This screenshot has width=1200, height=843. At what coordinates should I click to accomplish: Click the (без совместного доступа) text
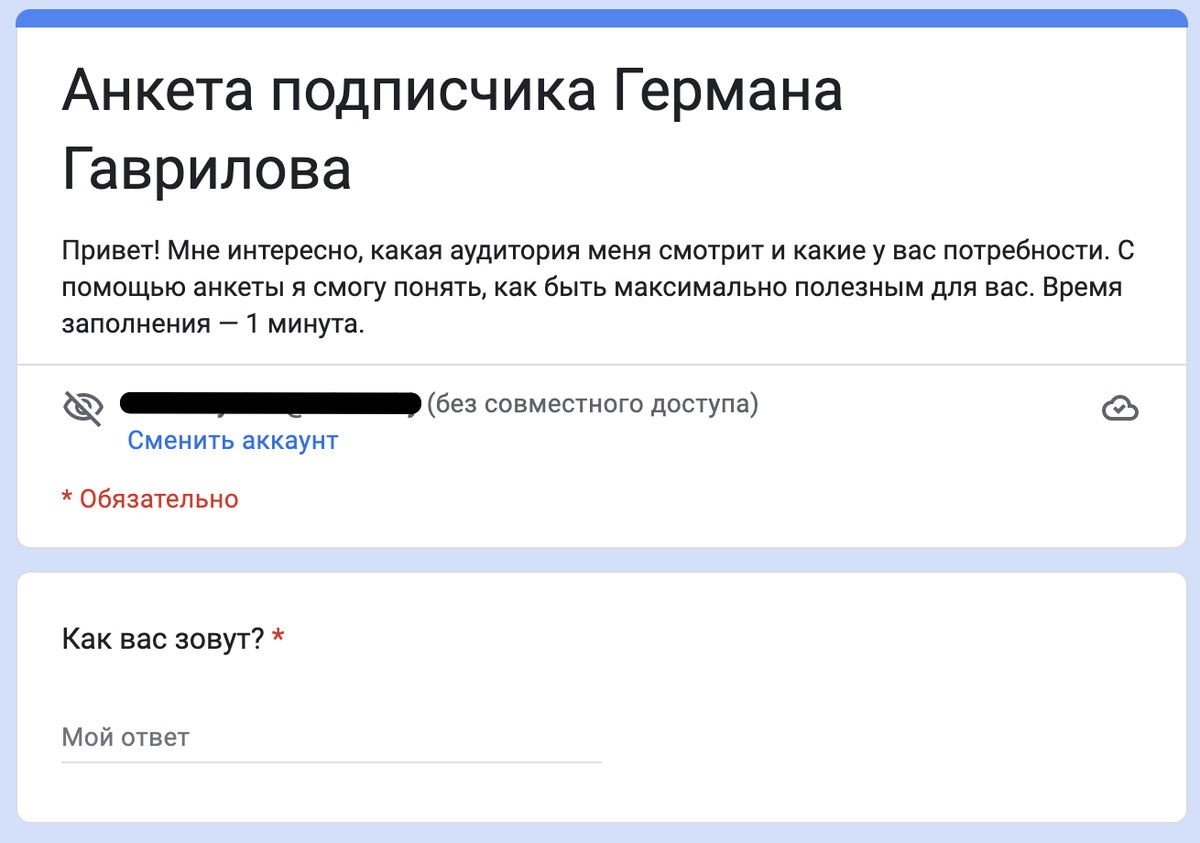(x=592, y=404)
